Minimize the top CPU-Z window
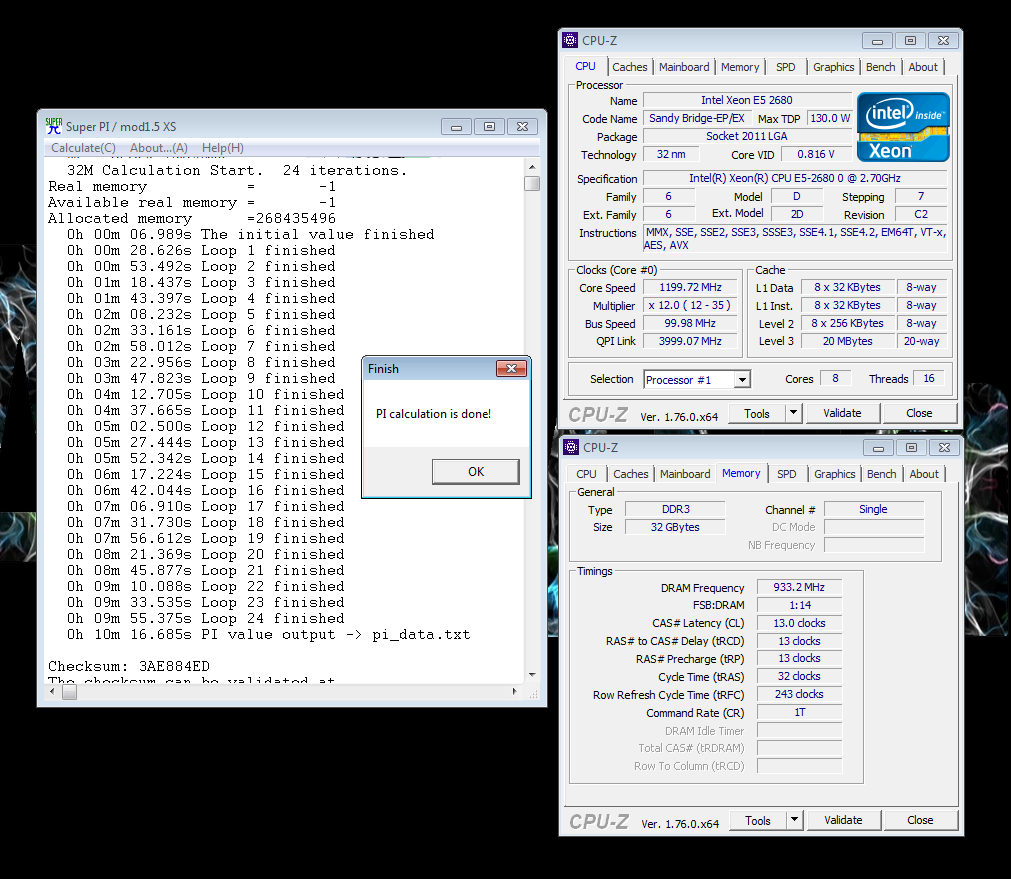Viewport: 1011px width, 879px height. (878, 41)
